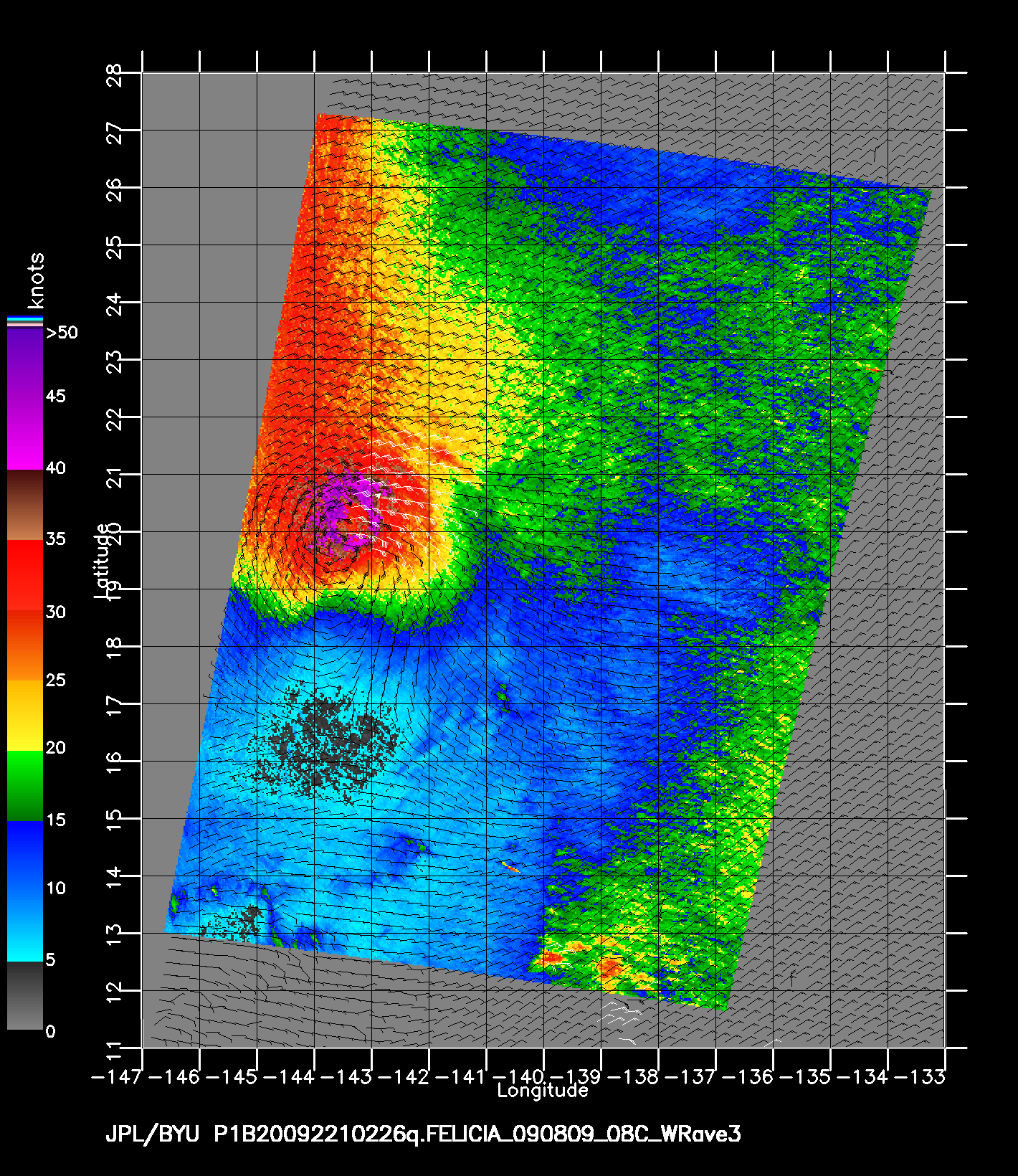This screenshot has width=1018, height=1176.
Task: Click the latitude tick label '13'
Action: click(x=114, y=936)
